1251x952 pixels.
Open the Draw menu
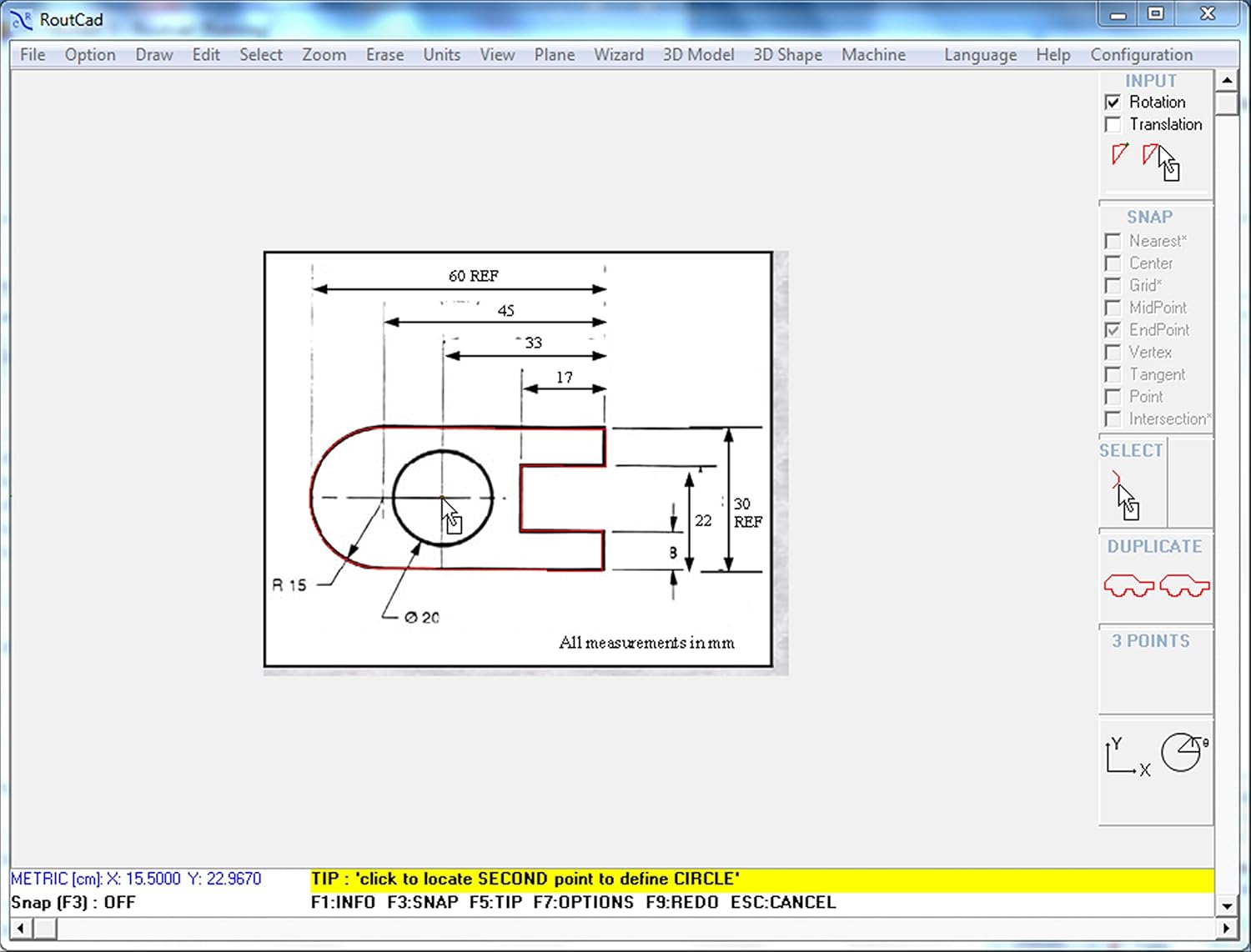click(x=154, y=55)
